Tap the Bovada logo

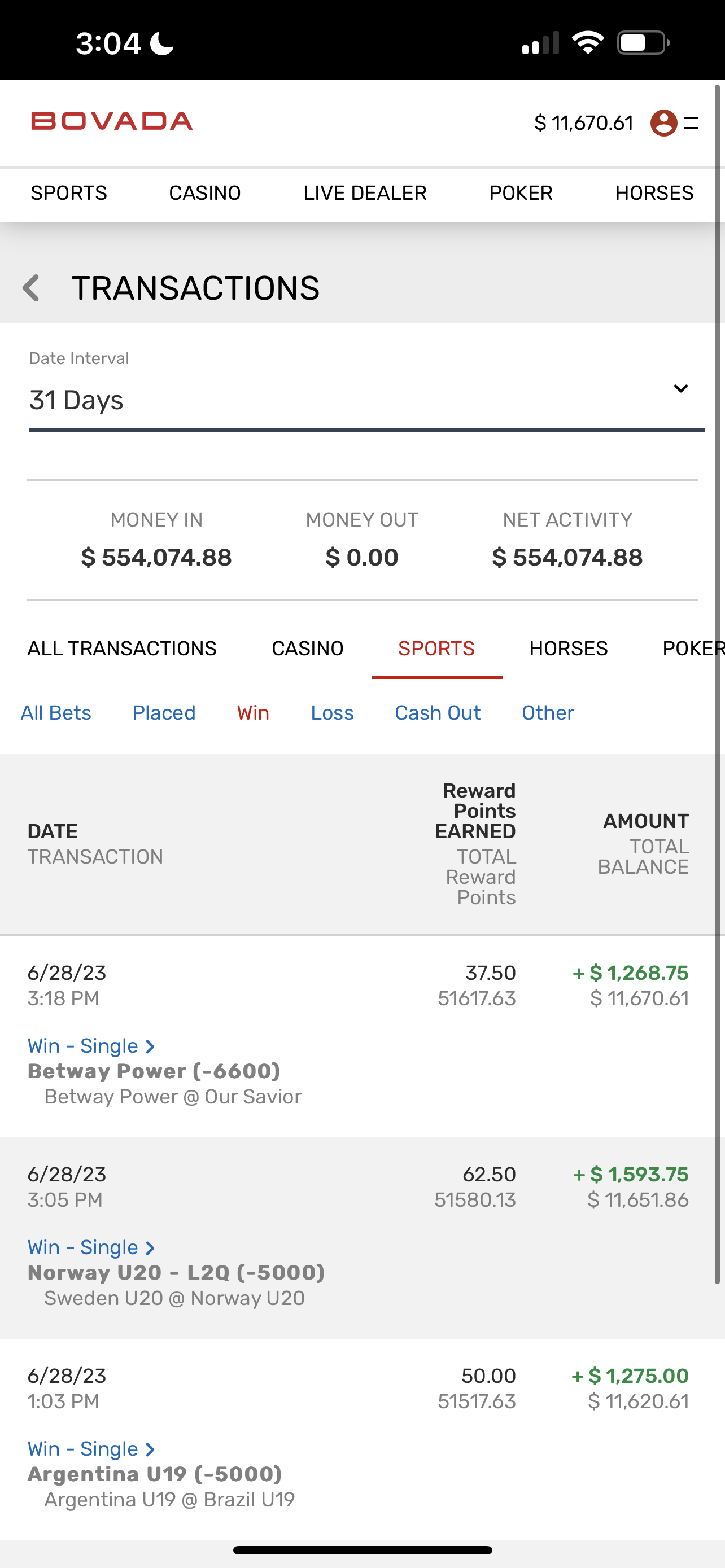[x=112, y=121]
